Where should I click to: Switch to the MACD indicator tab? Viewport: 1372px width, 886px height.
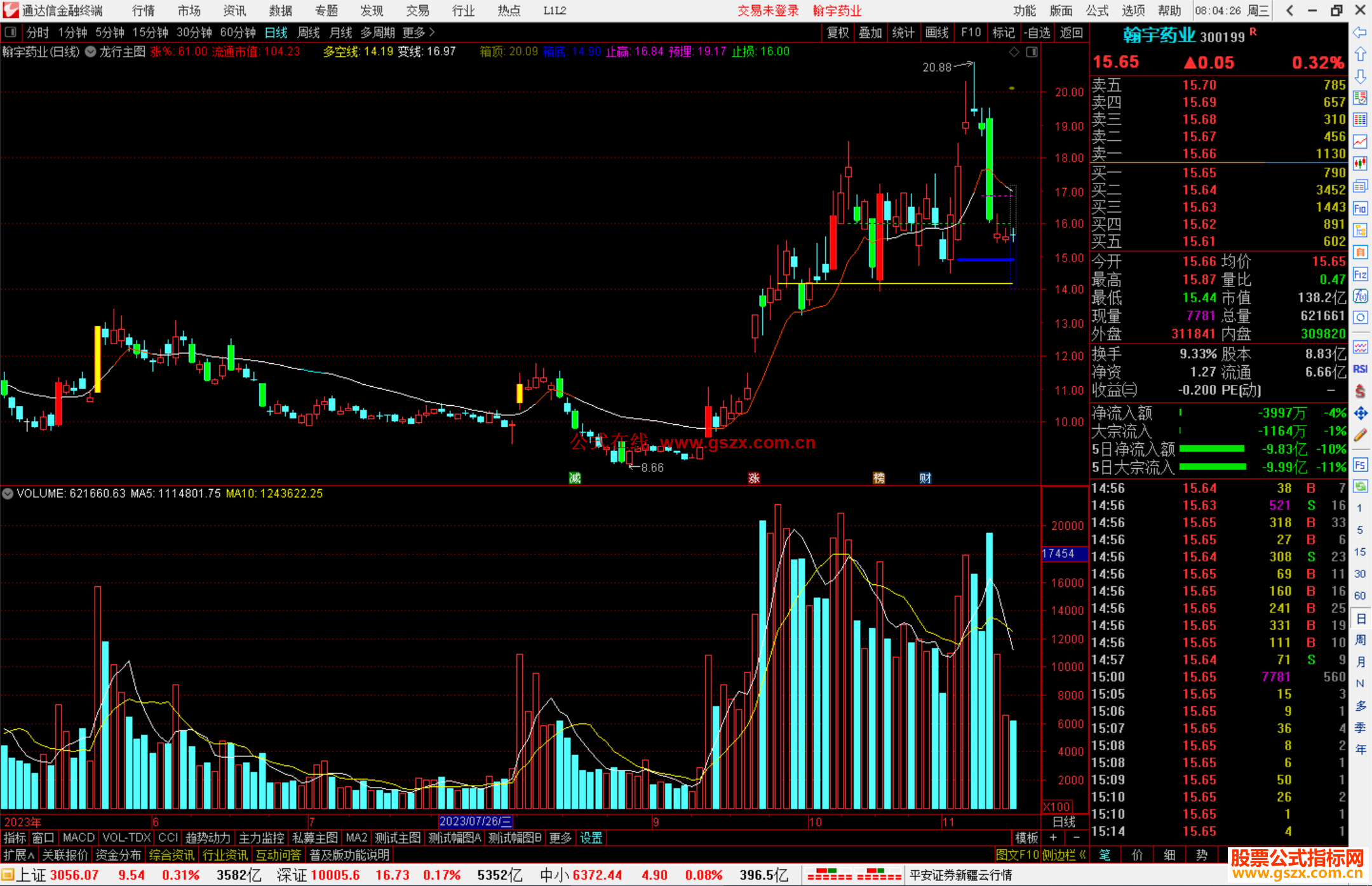(78, 838)
